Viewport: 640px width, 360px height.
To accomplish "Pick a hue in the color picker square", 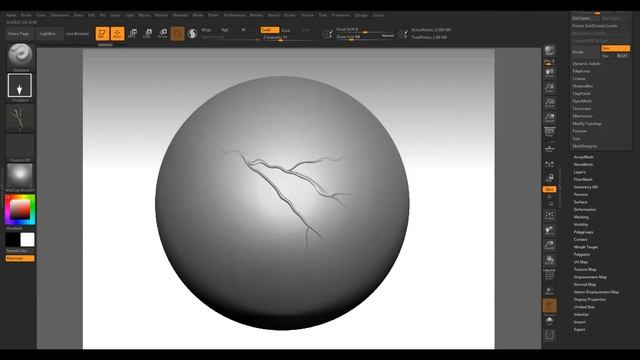I will pyautogui.click(x=20, y=210).
